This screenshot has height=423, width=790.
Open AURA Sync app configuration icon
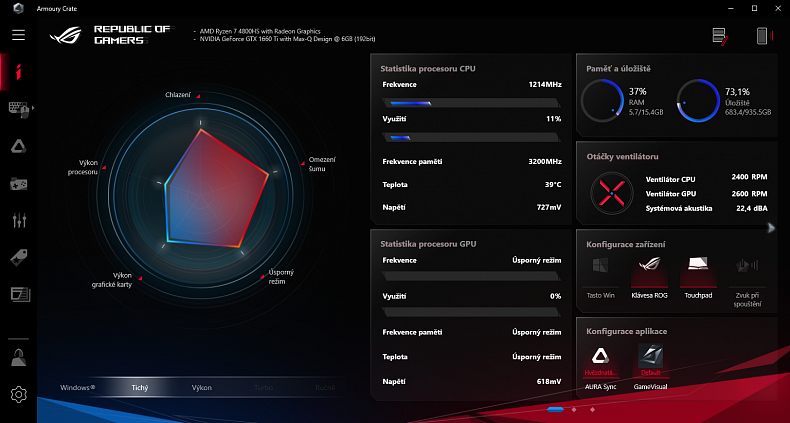point(600,356)
